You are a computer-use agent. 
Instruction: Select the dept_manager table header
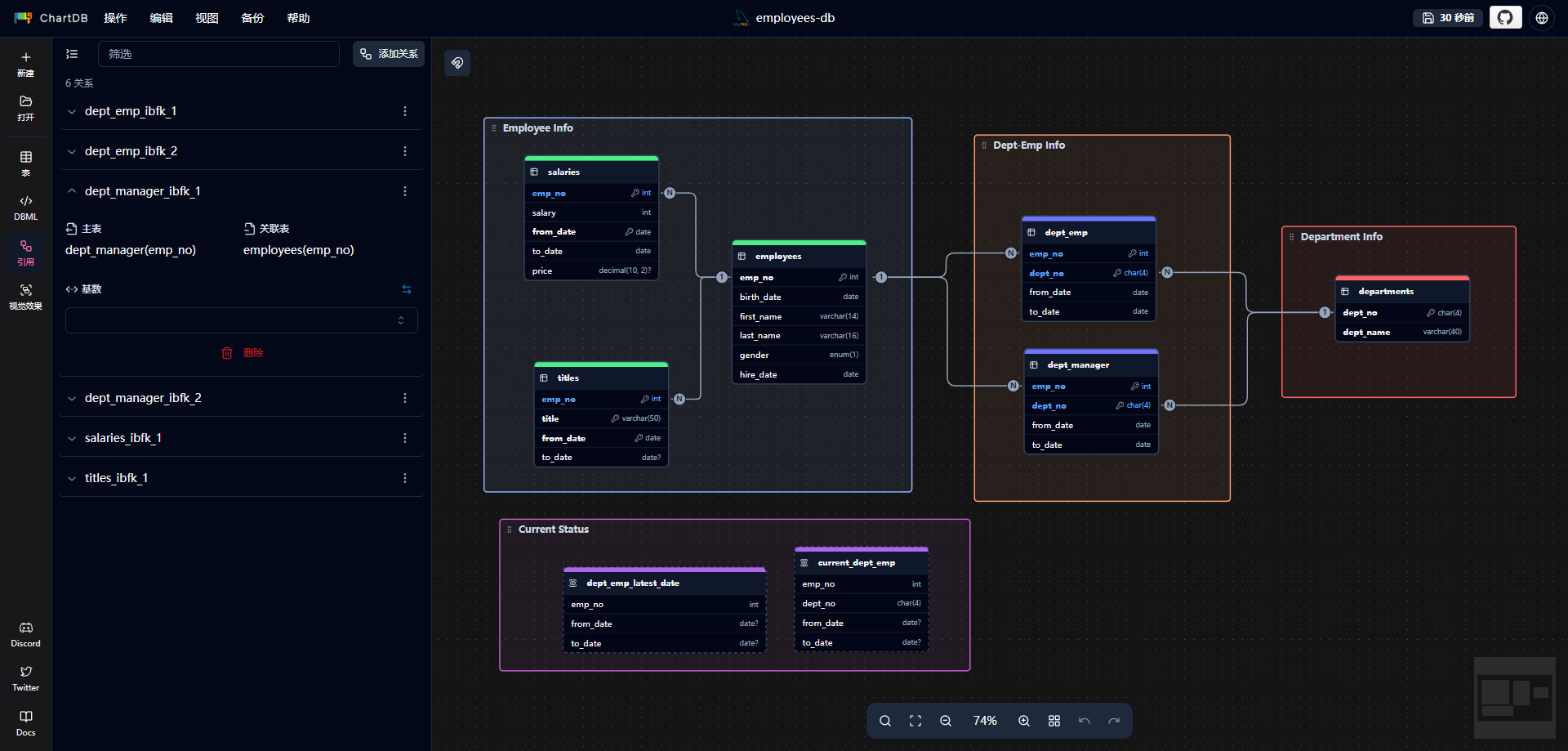pos(1091,364)
